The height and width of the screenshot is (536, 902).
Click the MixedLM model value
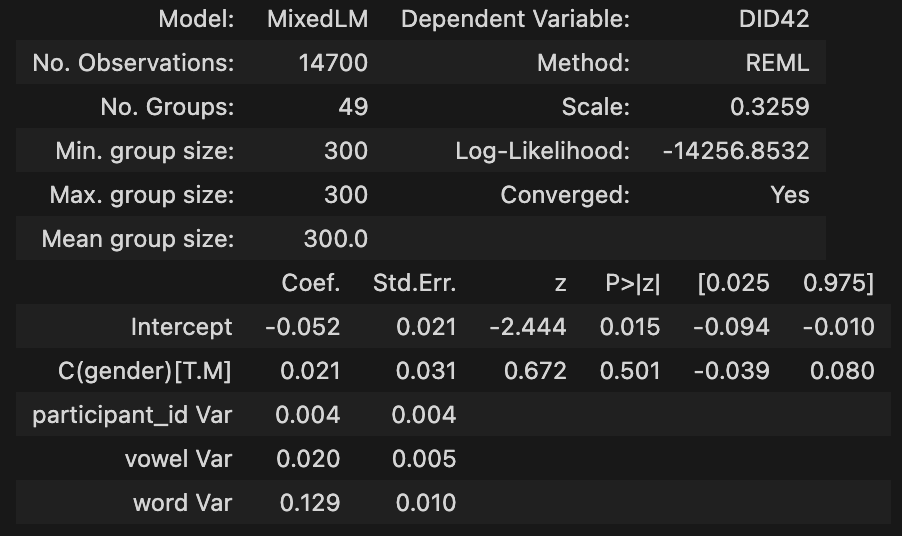tap(317, 19)
